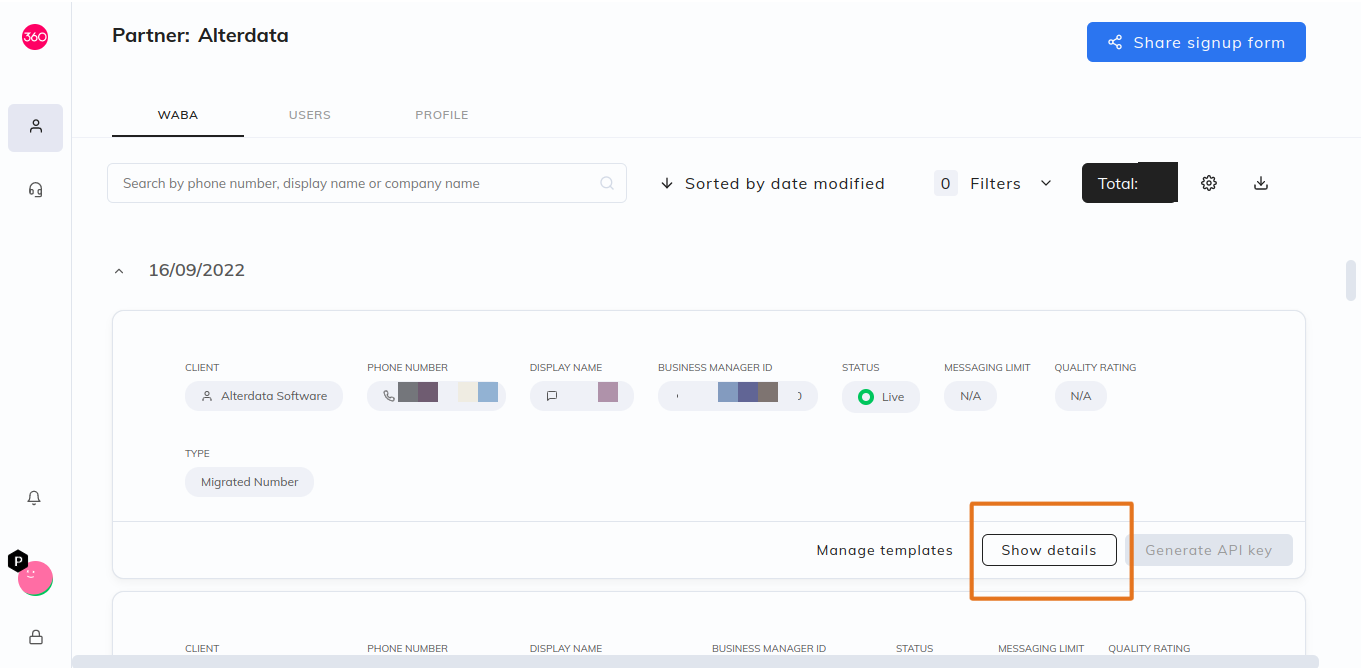The image size is (1363, 668).
Task: Open the headset support icon
Action: [x=35, y=190]
